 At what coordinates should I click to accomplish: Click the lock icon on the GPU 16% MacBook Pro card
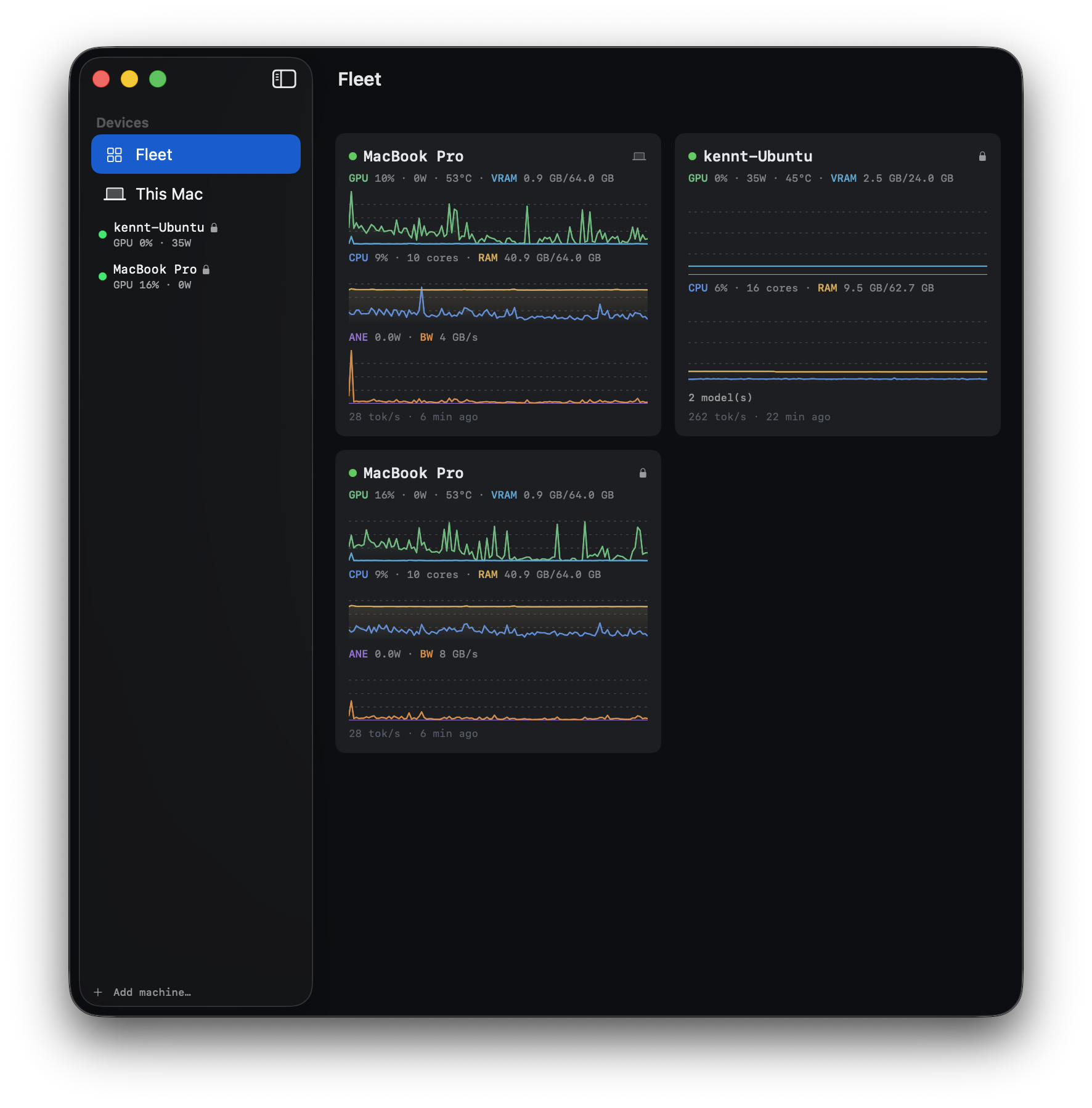(643, 473)
